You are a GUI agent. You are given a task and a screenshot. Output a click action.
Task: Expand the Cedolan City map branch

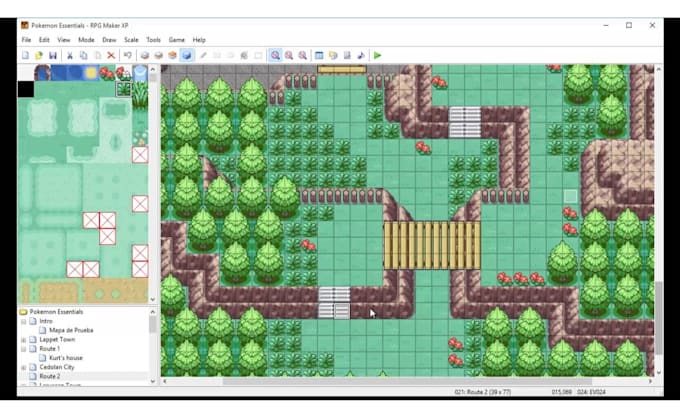pyautogui.click(x=24, y=367)
